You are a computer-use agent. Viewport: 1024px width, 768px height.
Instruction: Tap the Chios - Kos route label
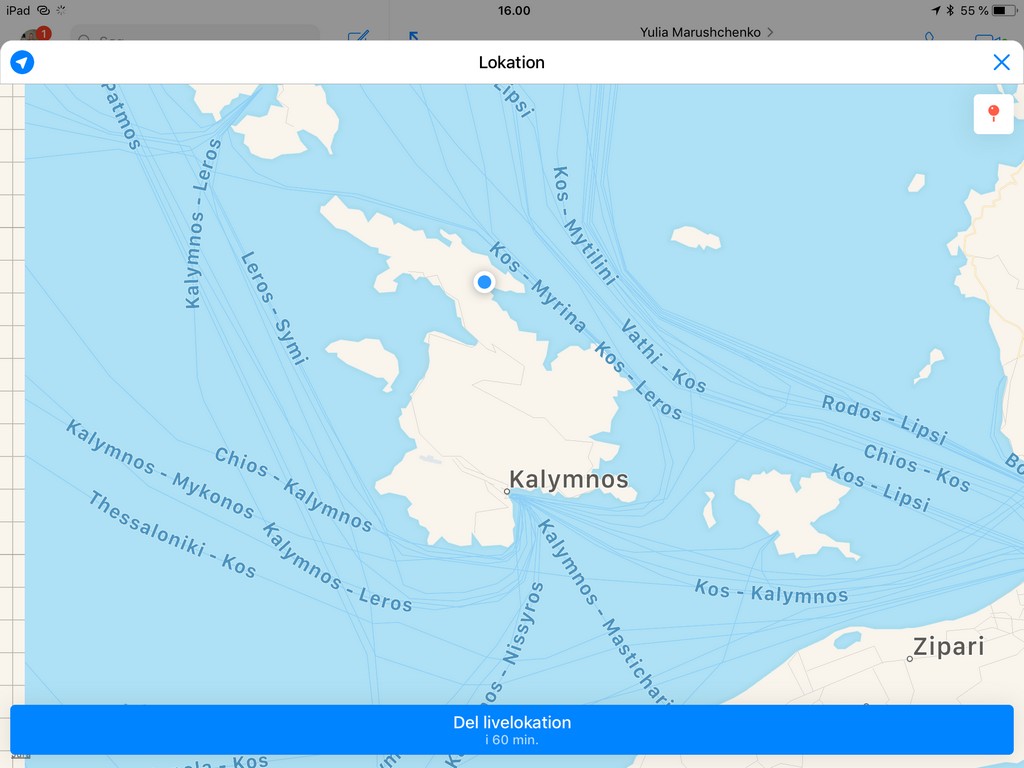917,467
